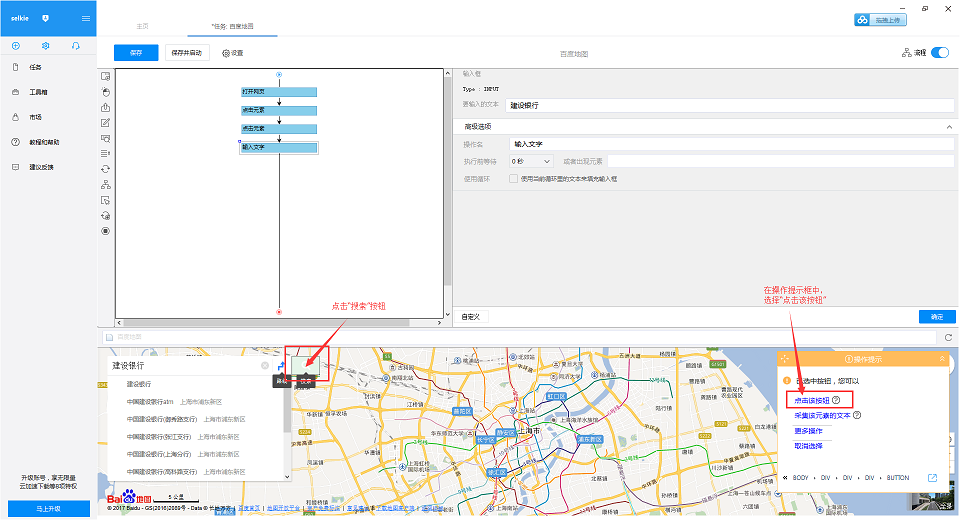Switch to the 主页 tab
The image size is (960, 520).
click(x=142, y=26)
